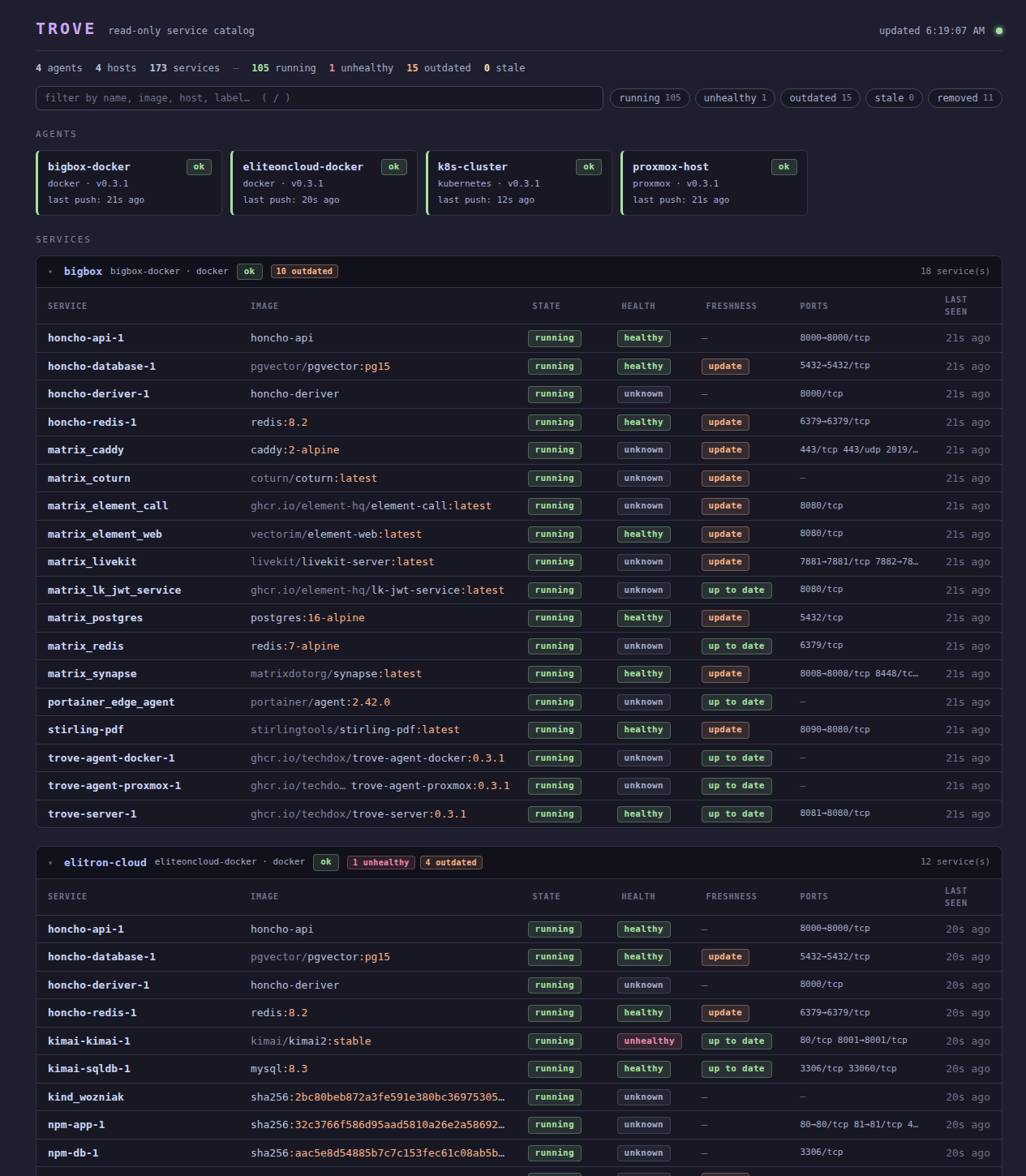Toggle the stale 0 filter chip
The height and width of the screenshot is (1176, 1026).
pos(894,98)
